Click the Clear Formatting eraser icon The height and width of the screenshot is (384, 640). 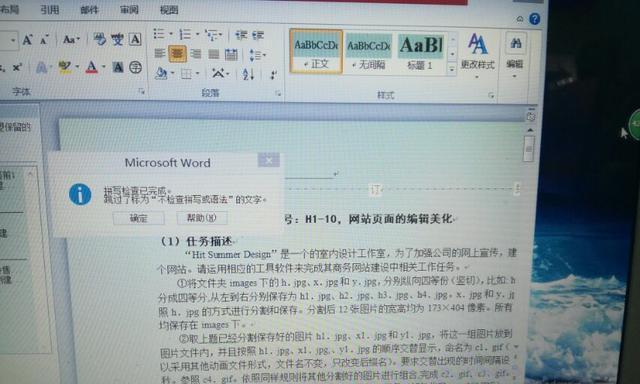[99, 39]
